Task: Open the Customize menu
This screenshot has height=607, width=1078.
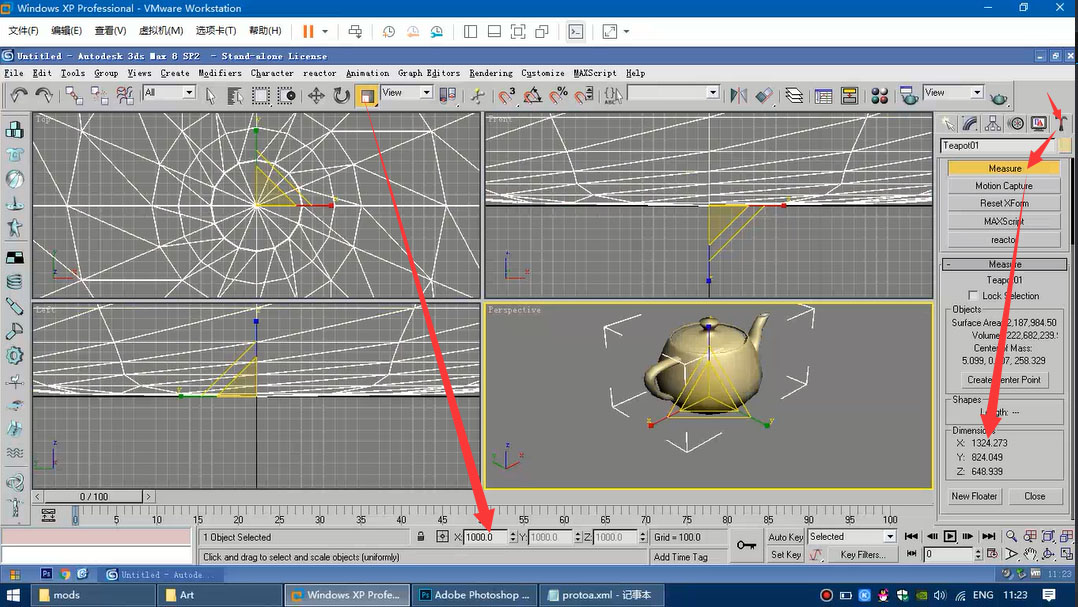Action: coord(542,73)
